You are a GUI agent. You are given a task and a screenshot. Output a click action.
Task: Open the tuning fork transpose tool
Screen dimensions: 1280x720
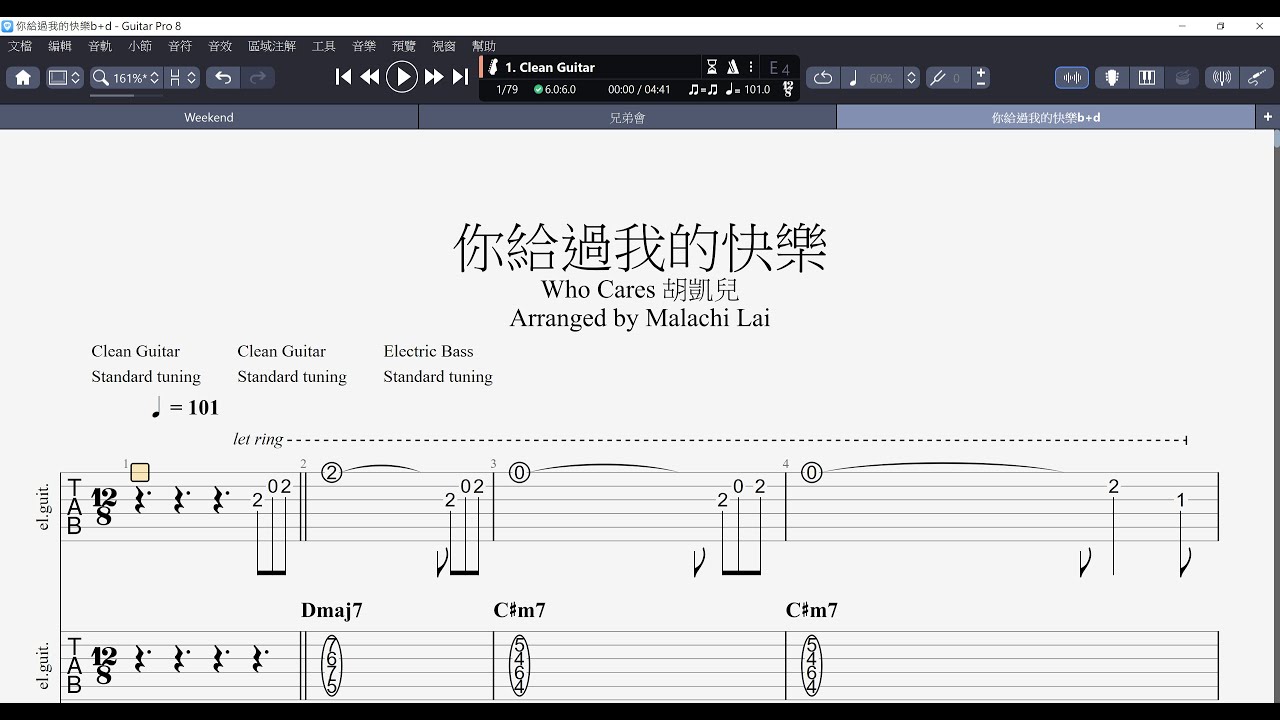click(937, 78)
